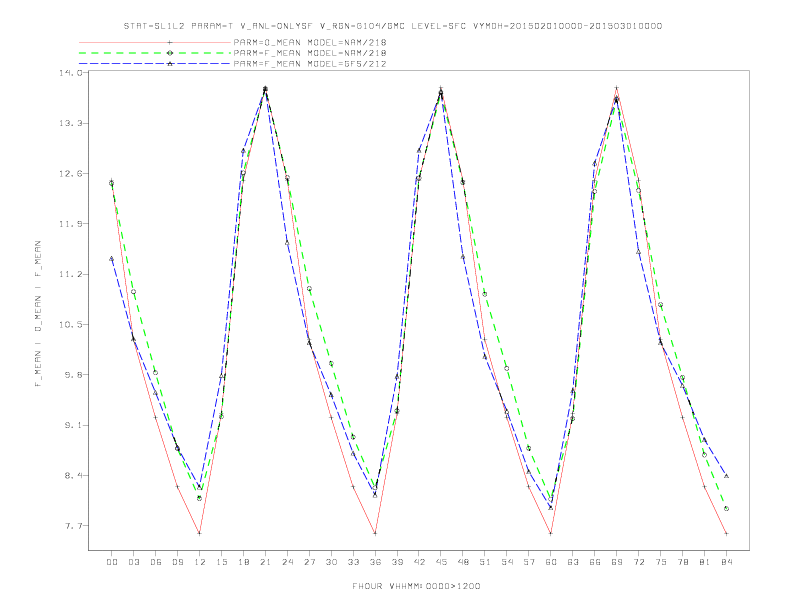The height and width of the screenshot is (612, 792).
Task: Click y-axis tick label 7.7
Action: click(73, 526)
